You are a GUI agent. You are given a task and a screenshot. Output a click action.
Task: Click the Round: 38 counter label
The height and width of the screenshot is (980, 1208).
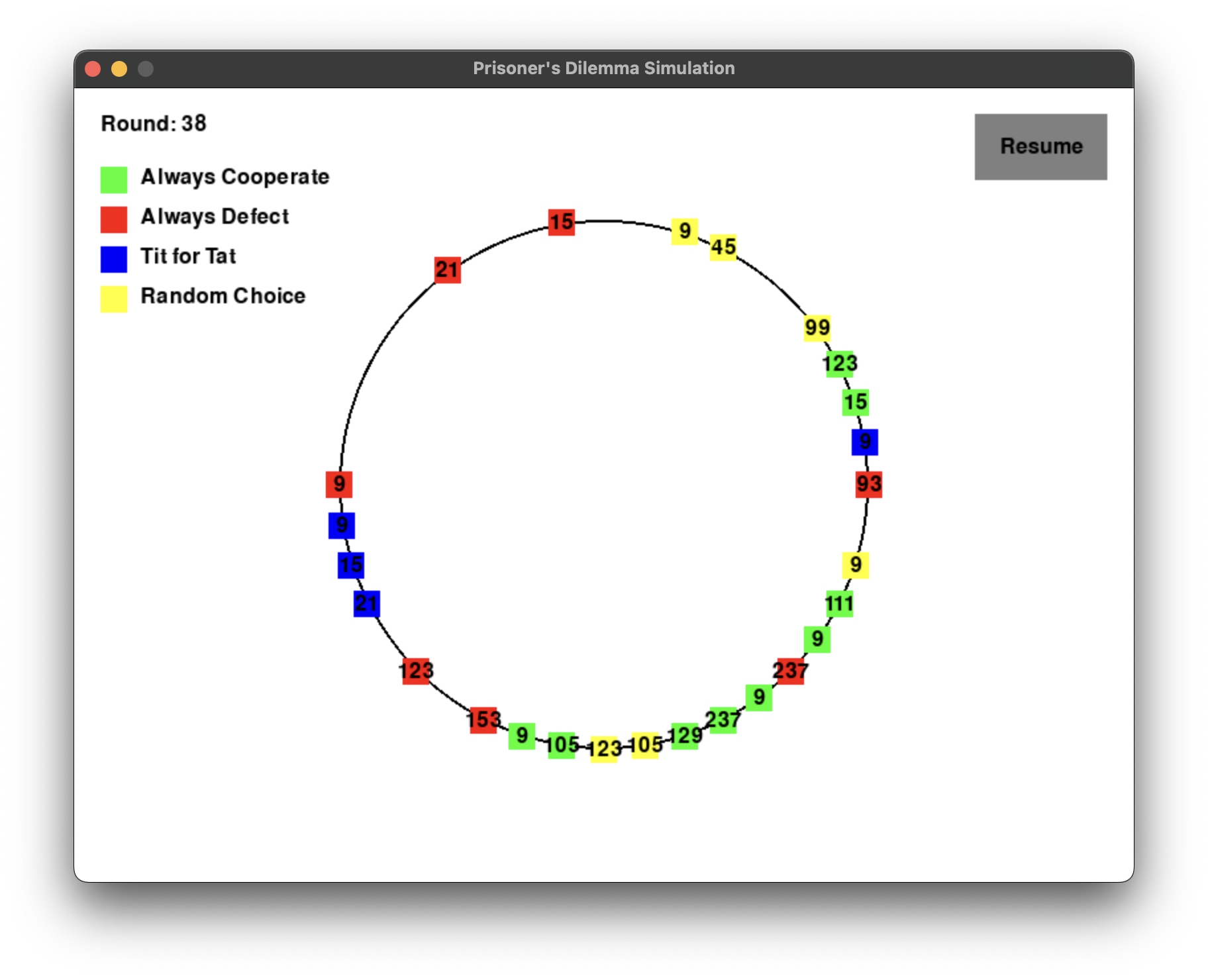pyautogui.click(x=154, y=124)
